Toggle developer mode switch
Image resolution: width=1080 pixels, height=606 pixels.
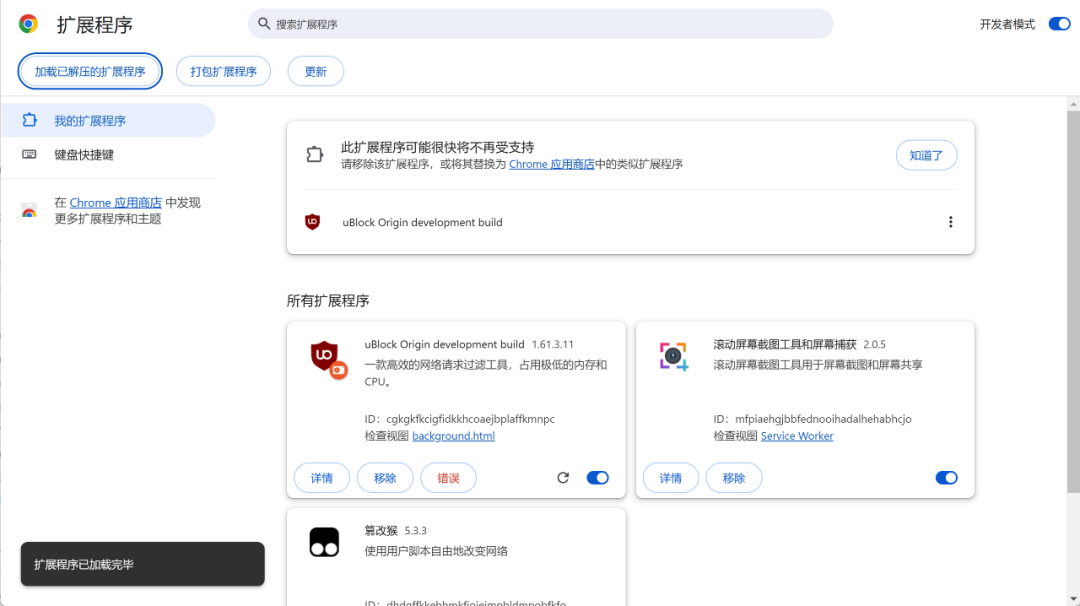click(1059, 24)
